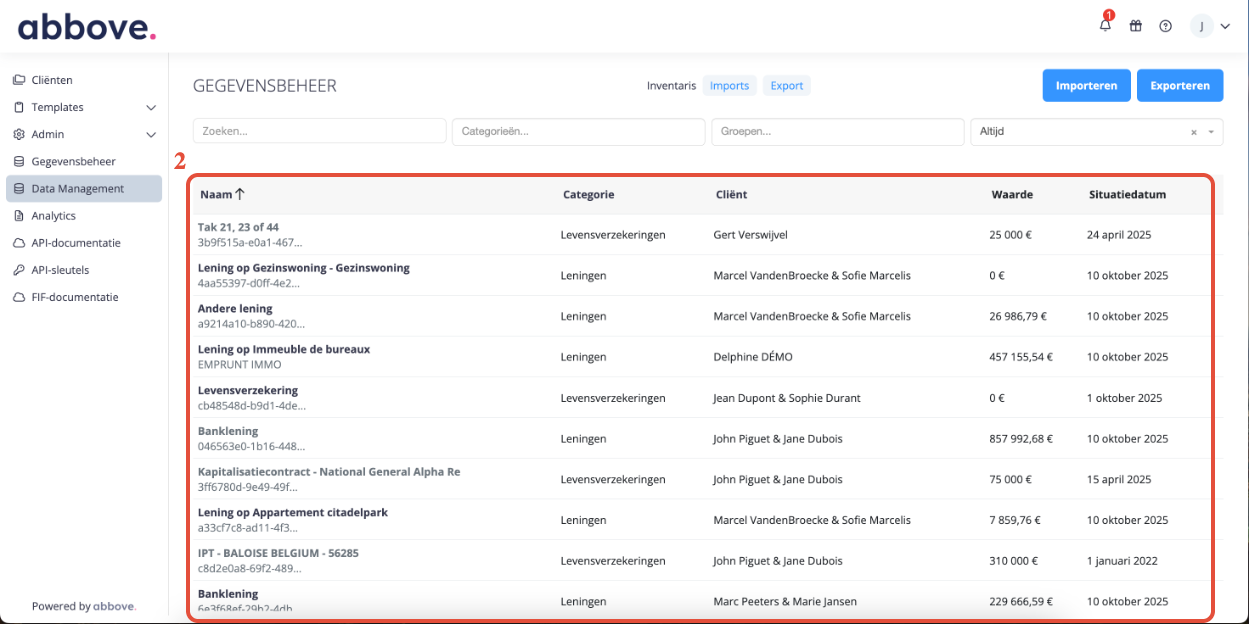Click the Exporteren button
Image resolution: width=1249 pixels, height=624 pixels.
[1180, 86]
